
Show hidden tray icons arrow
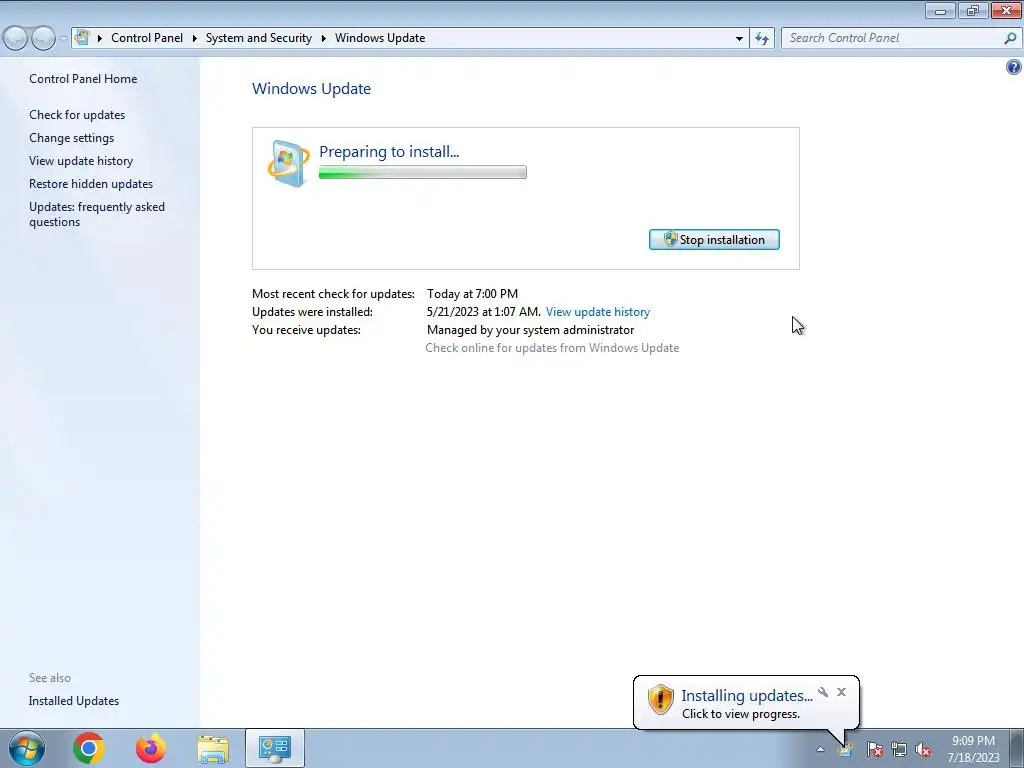click(820, 749)
